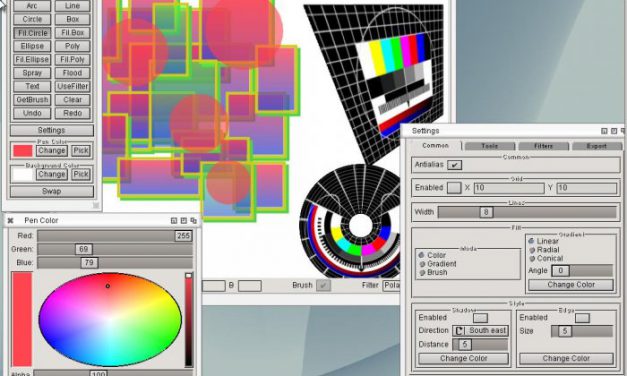Click the Green slider in Pen Color
The width and height of the screenshot is (627, 376).
(115, 249)
